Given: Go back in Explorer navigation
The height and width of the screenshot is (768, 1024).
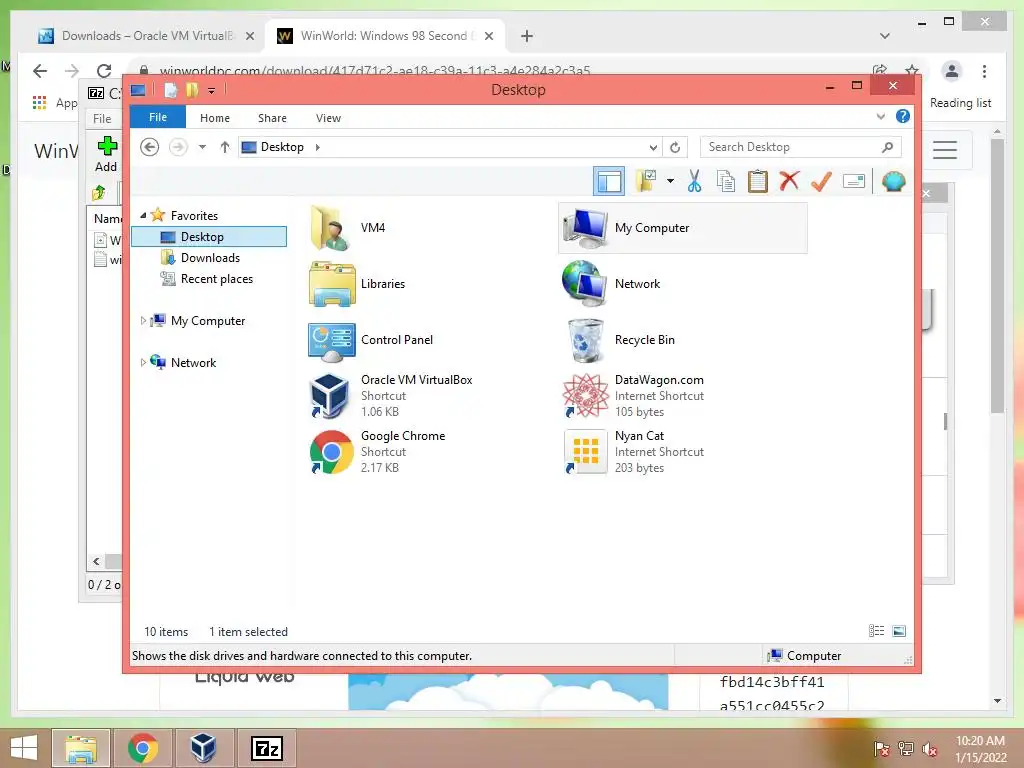Looking at the screenshot, I should tap(150, 147).
